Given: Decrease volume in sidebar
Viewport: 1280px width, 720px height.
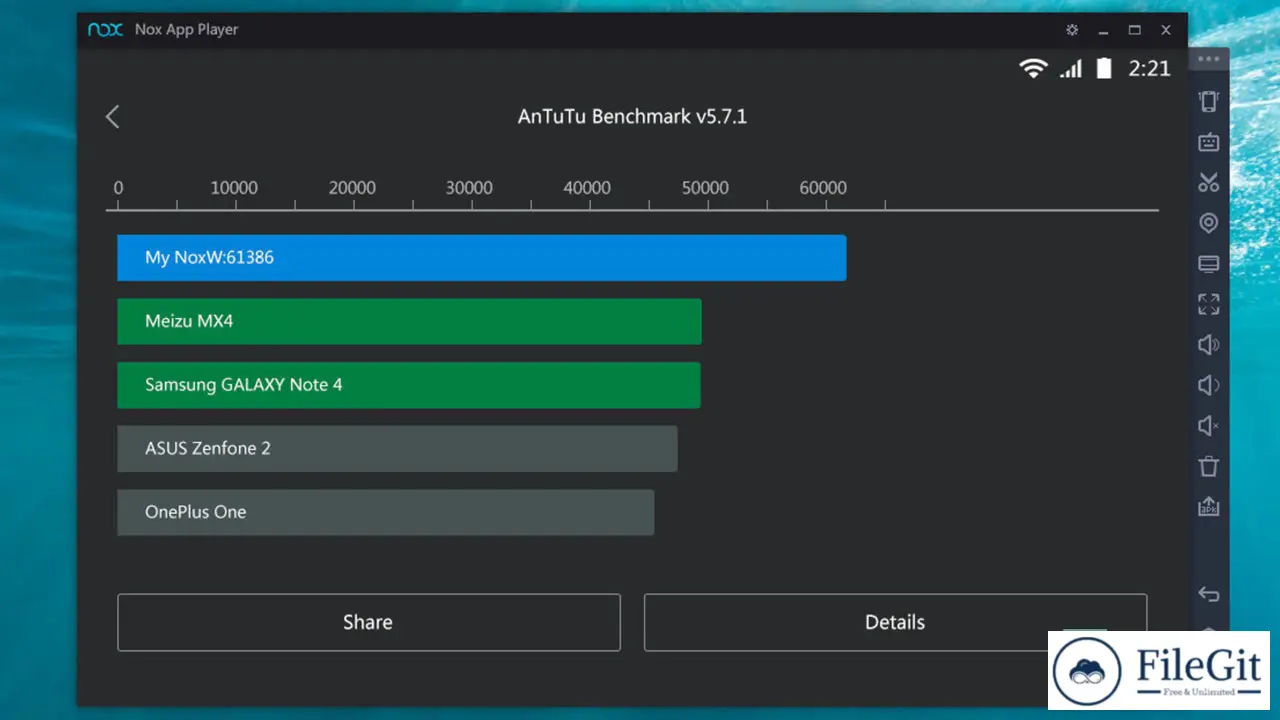Looking at the screenshot, I should 1209,385.
